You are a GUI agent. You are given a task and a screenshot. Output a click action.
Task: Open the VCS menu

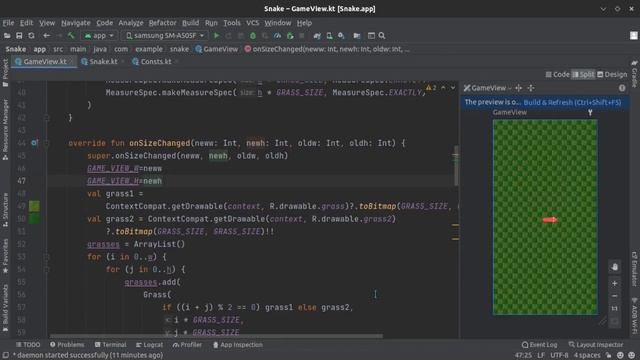(x=252, y=23)
